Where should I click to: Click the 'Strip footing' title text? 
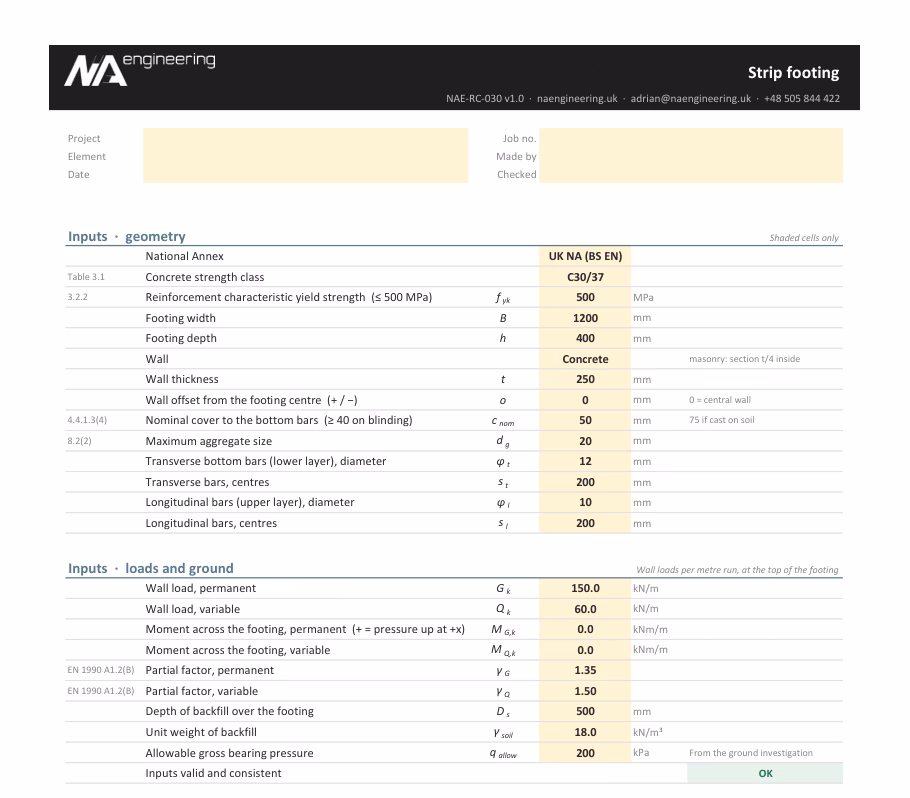793,73
